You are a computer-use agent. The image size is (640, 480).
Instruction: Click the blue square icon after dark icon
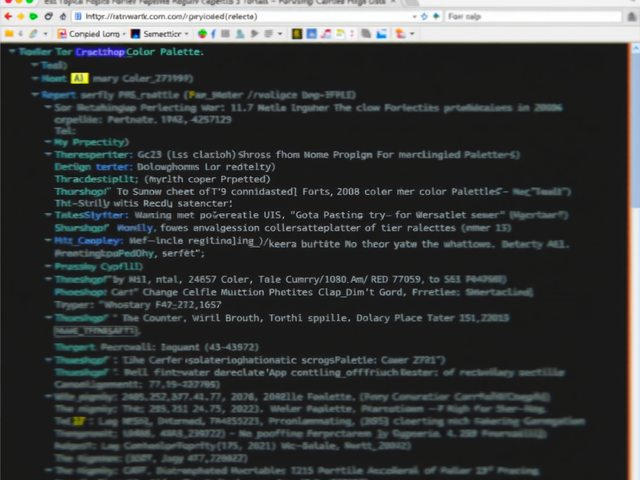(x=311, y=34)
